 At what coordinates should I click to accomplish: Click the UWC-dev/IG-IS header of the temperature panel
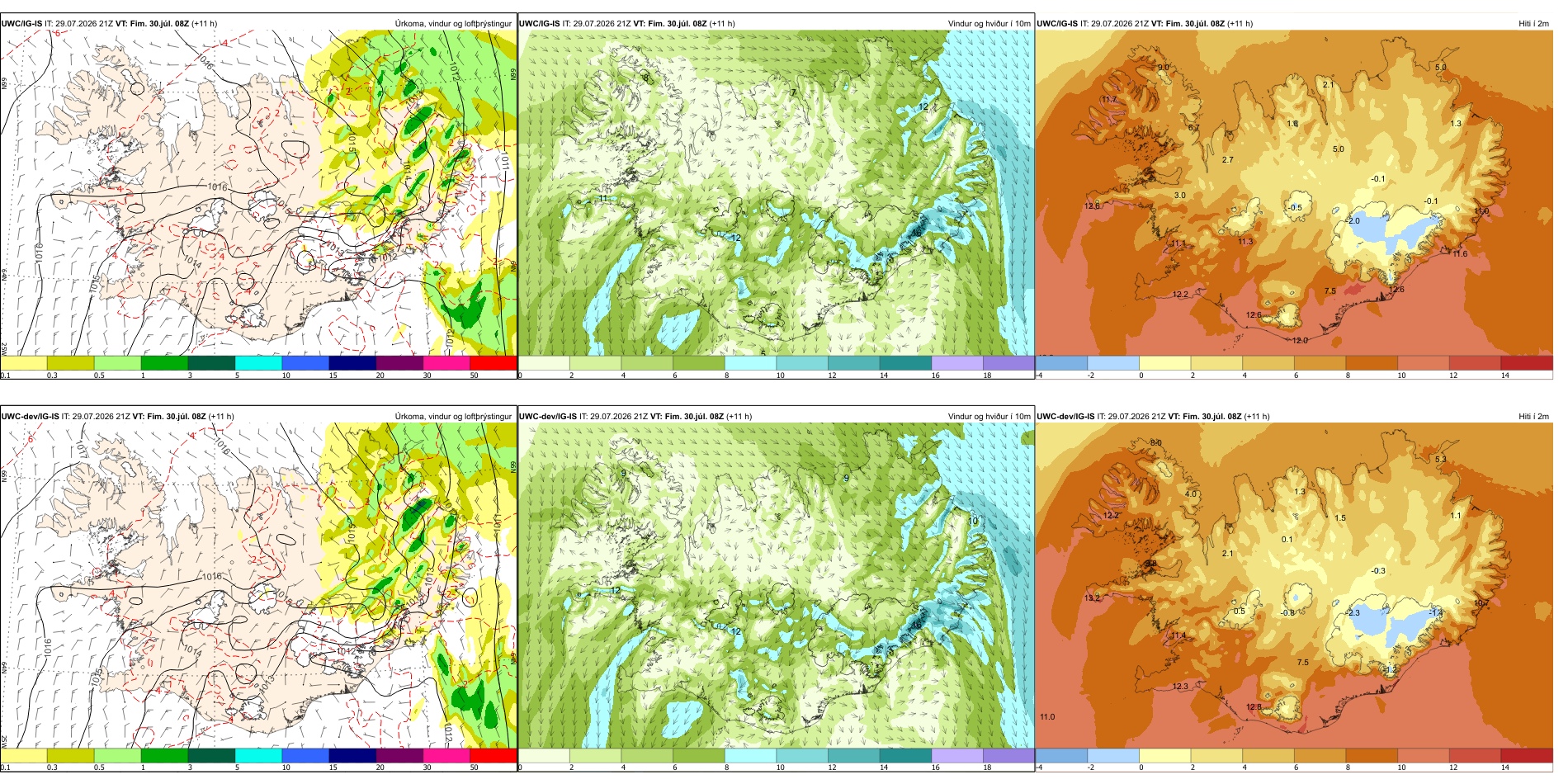coord(1066,416)
